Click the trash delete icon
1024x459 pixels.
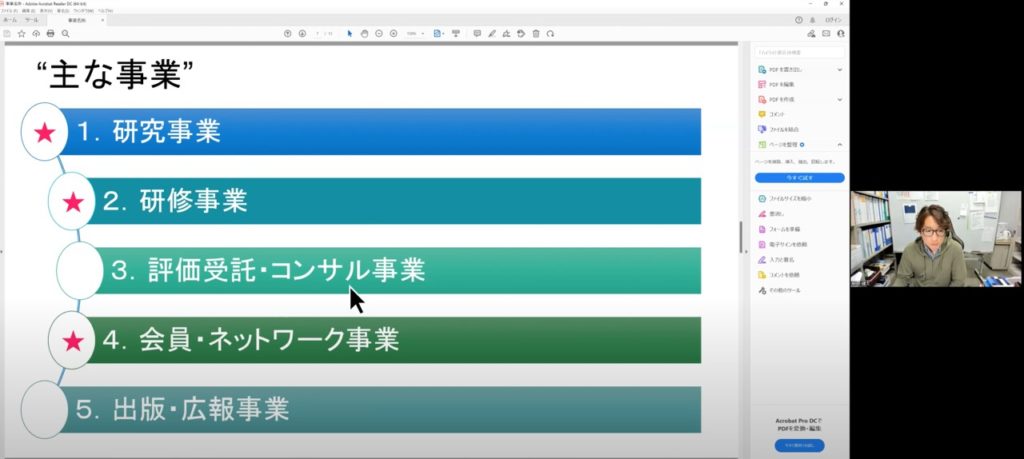pyautogui.click(x=536, y=33)
